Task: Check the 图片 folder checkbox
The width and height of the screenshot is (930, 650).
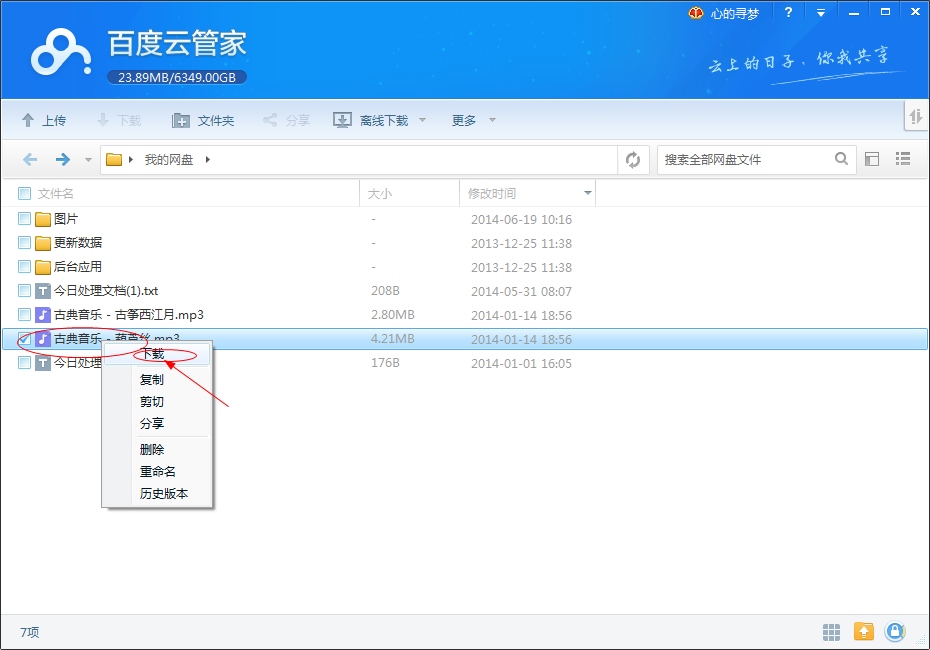Action: (x=24, y=219)
